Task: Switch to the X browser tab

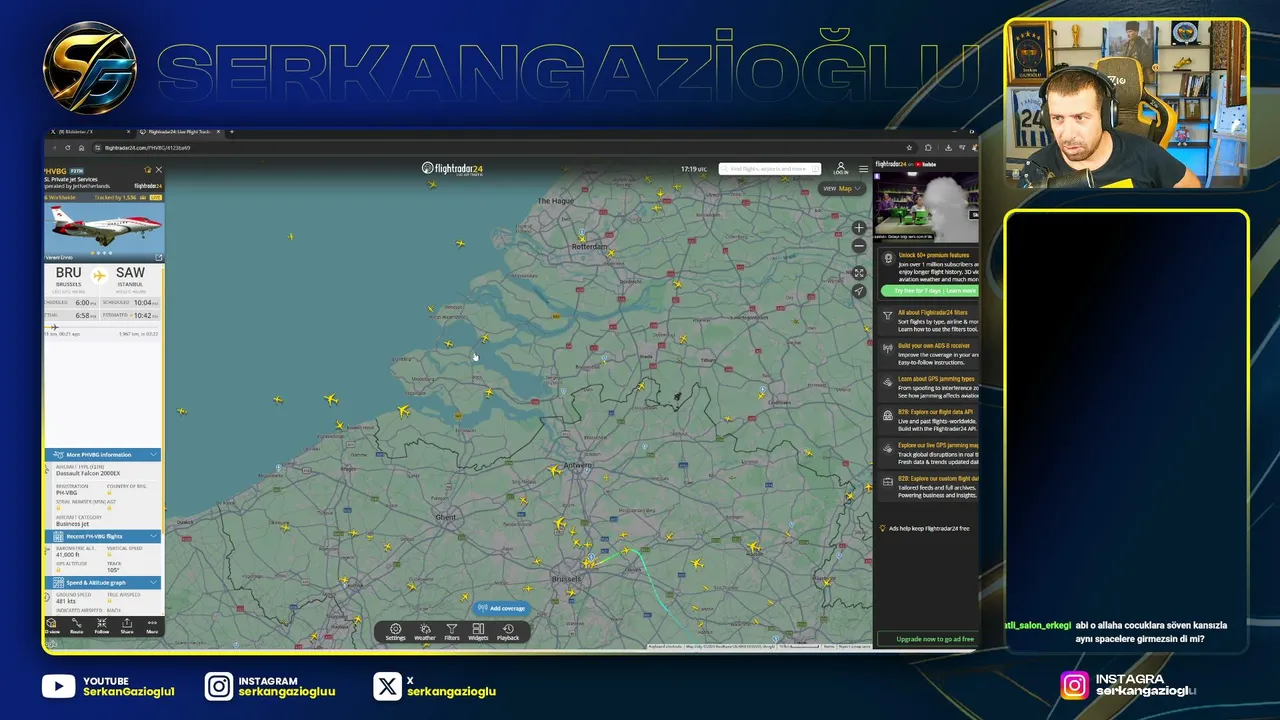Action: pyautogui.click(x=90, y=132)
